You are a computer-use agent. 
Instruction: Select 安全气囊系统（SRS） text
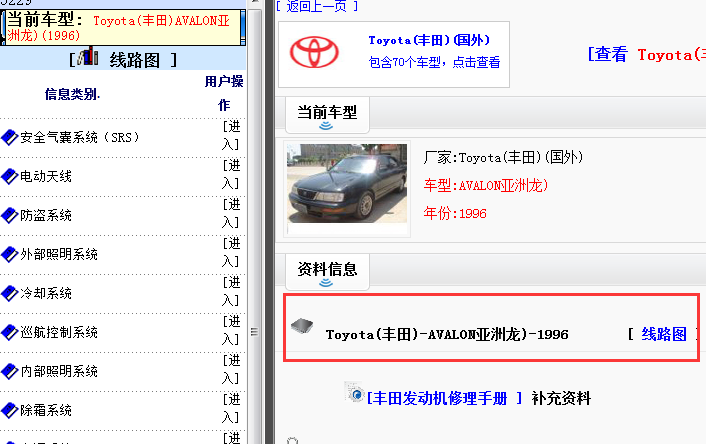click(x=80, y=137)
